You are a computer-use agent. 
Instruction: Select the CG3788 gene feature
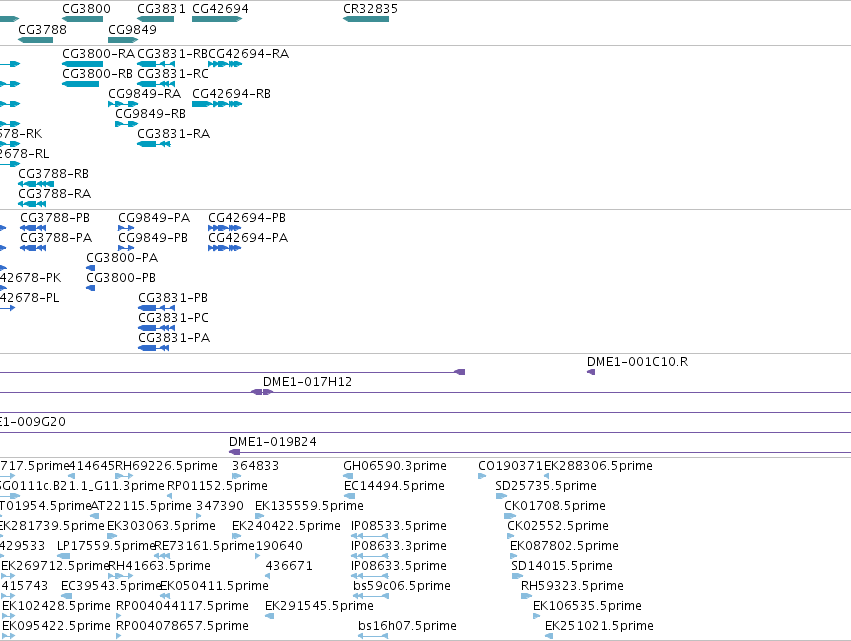pyautogui.click(x=35, y=40)
